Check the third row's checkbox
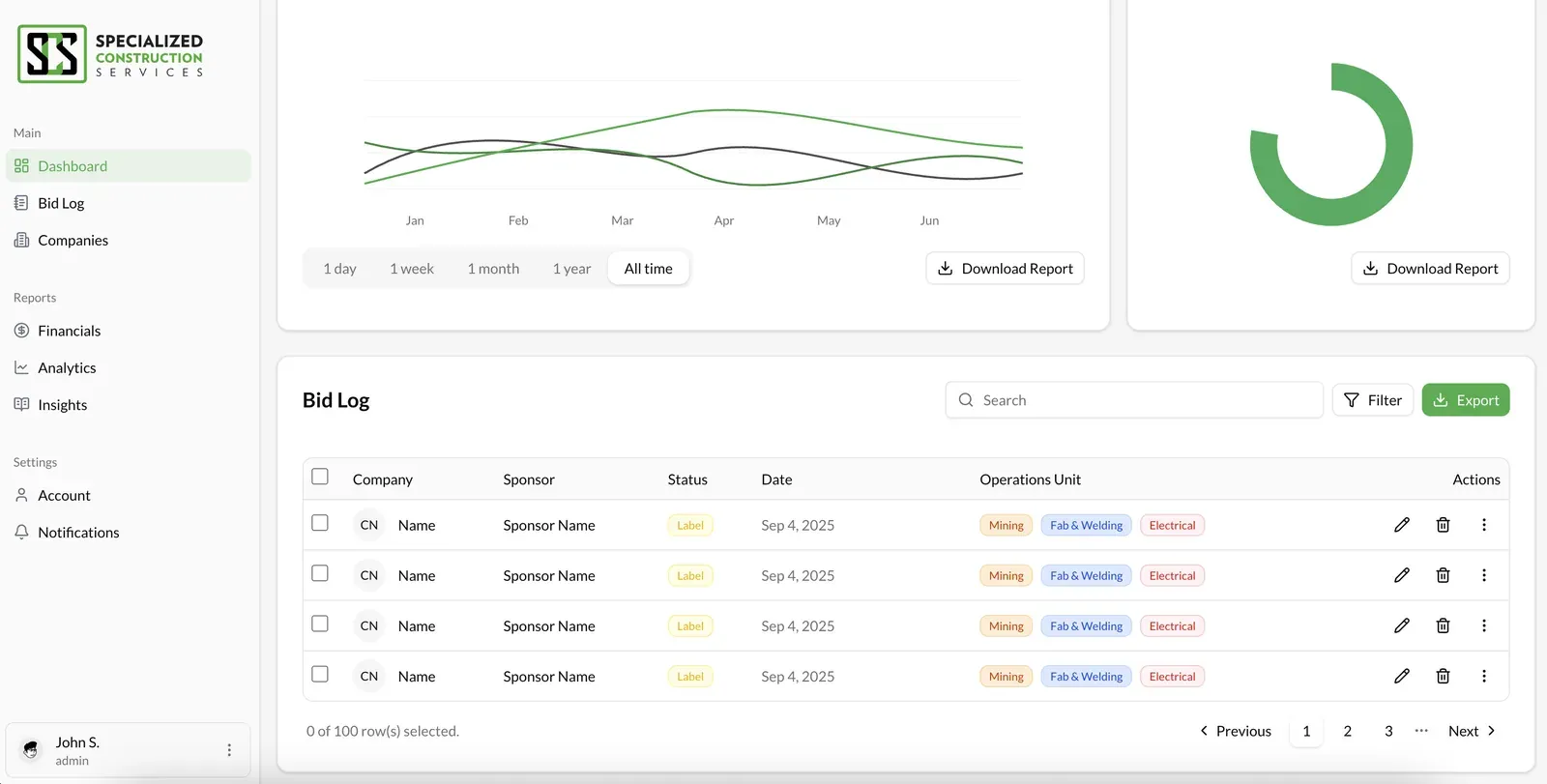The width and height of the screenshot is (1547, 784). click(x=320, y=624)
